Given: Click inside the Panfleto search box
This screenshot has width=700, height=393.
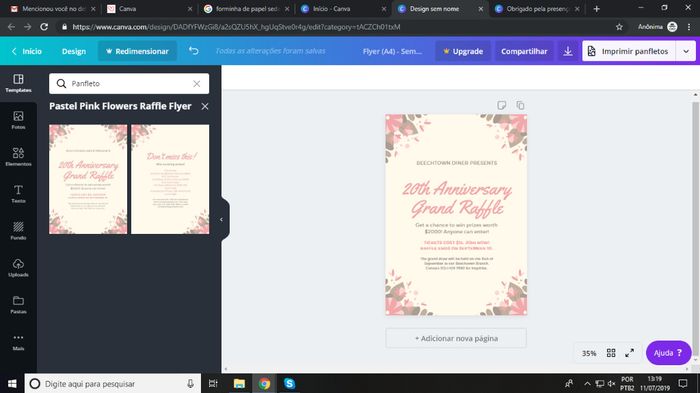Looking at the screenshot, I should click(x=129, y=84).
